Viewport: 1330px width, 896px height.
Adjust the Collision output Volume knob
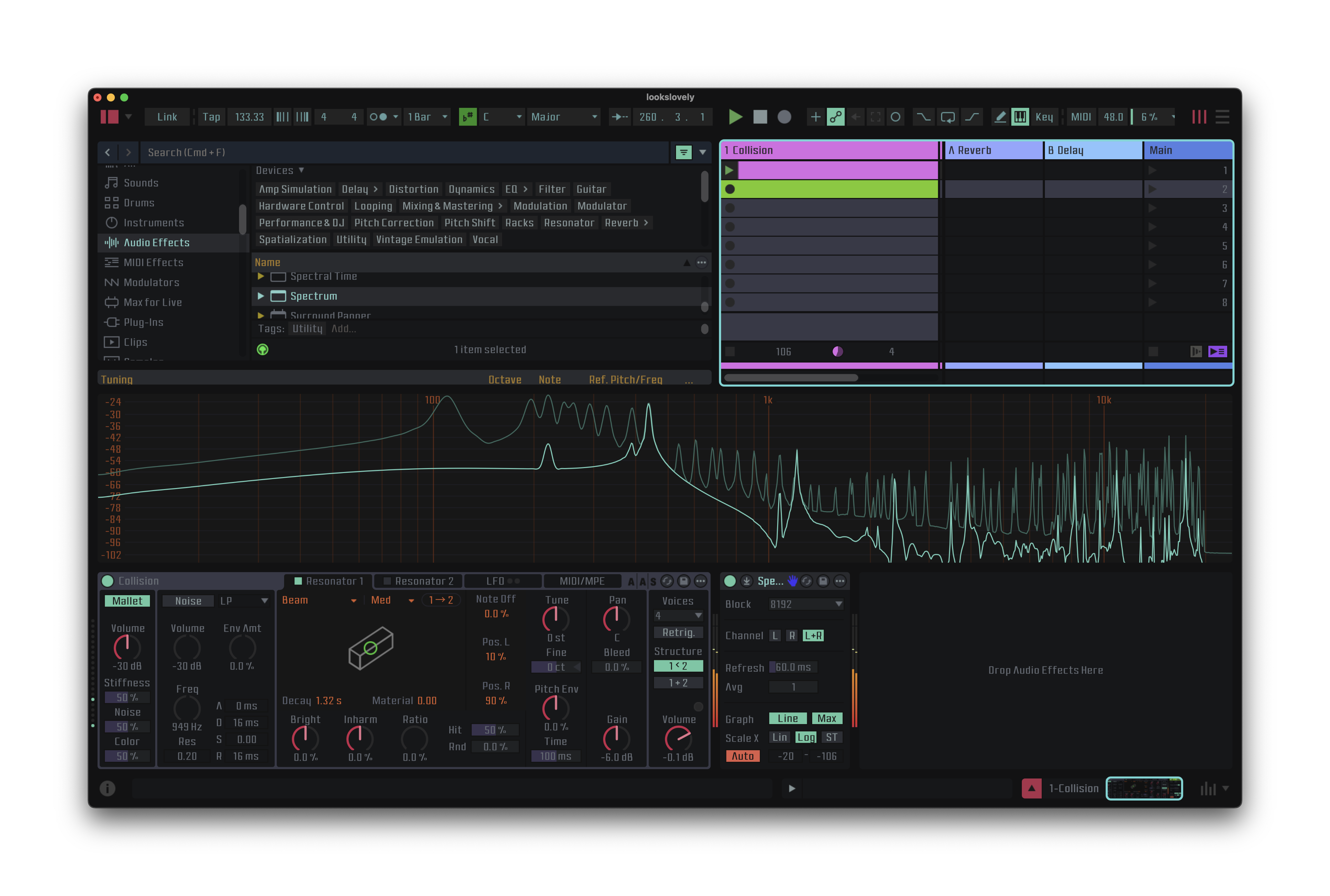(678, 738)
